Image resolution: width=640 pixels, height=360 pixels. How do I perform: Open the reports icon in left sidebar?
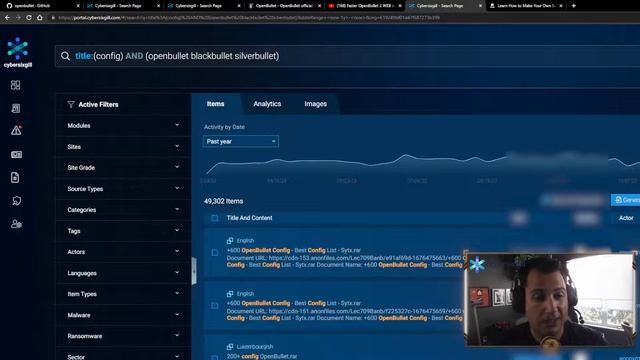click(x=16, y=108)
